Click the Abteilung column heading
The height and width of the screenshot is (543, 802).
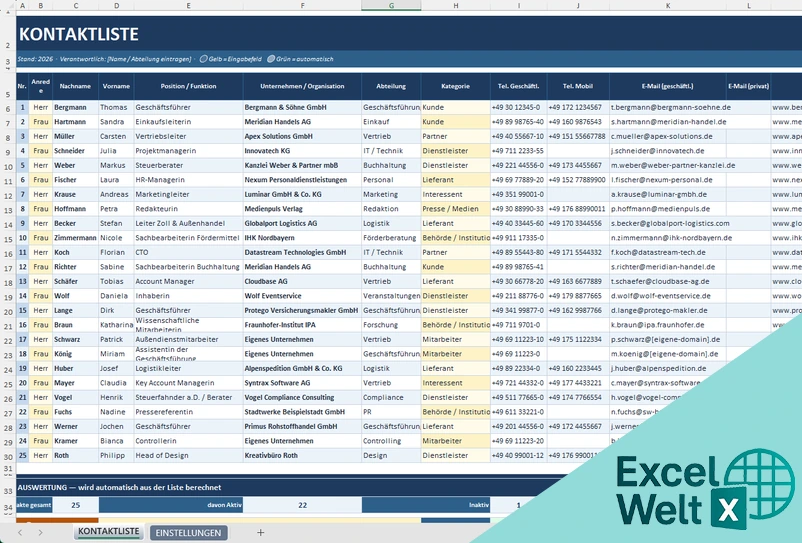[x=391, y=86]
